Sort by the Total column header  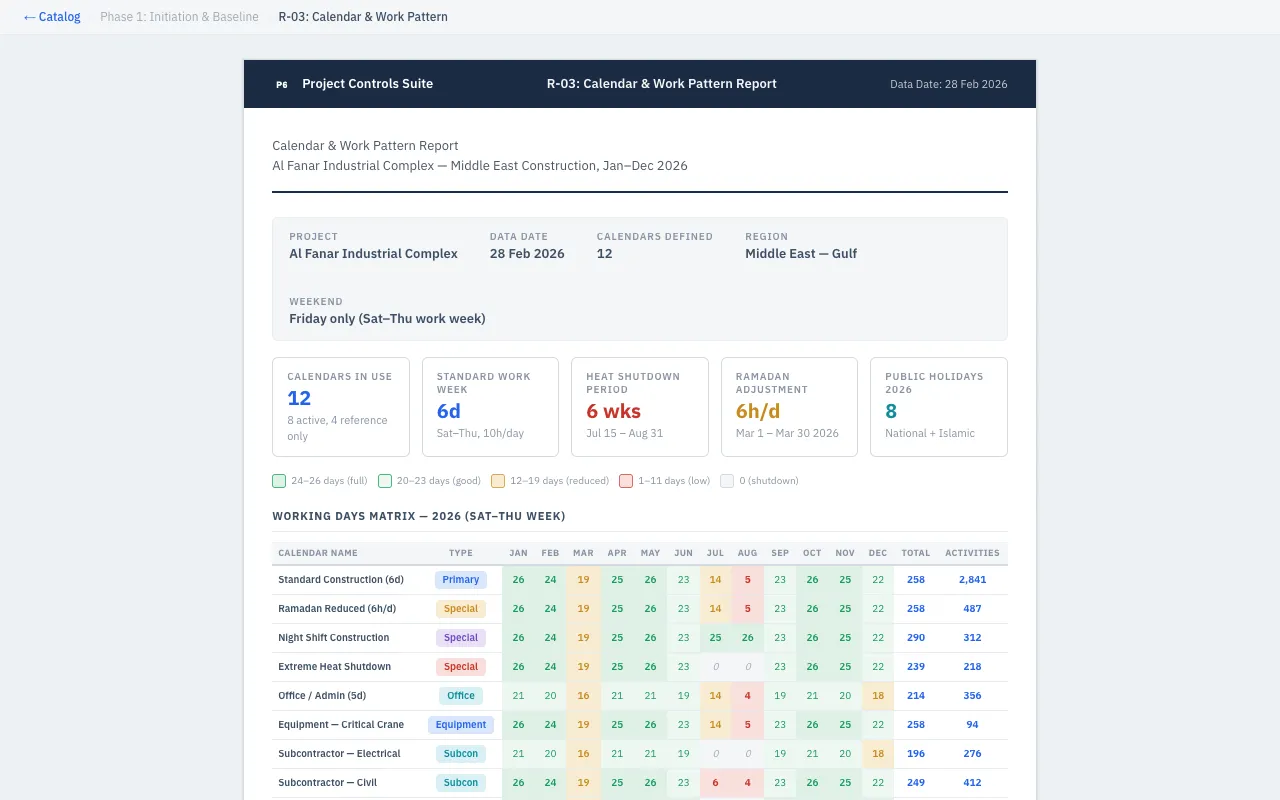[915, 553]
